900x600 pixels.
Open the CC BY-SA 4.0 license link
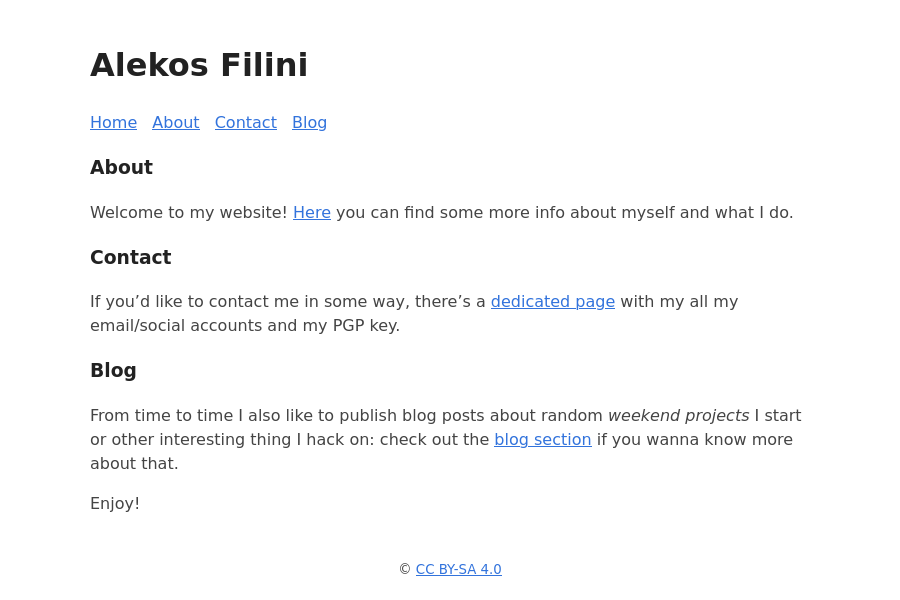click(458, 569)
